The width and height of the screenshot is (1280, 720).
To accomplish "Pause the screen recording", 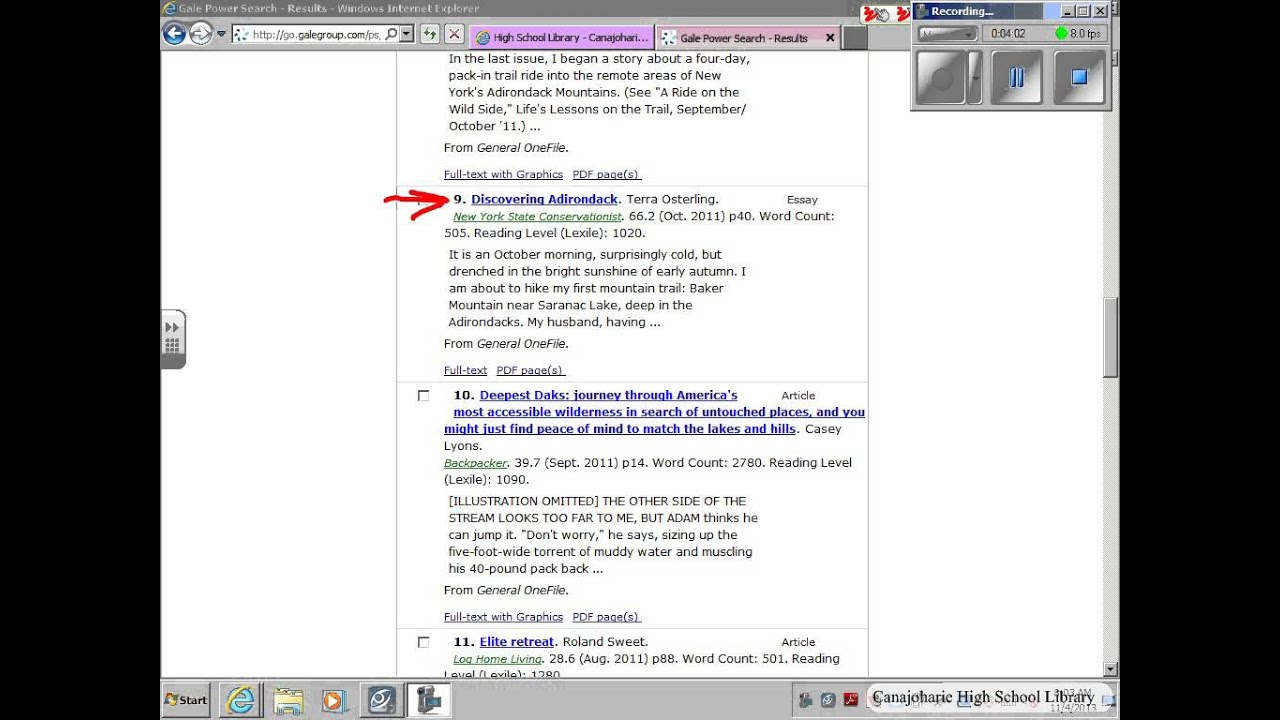I will 1017,77.
